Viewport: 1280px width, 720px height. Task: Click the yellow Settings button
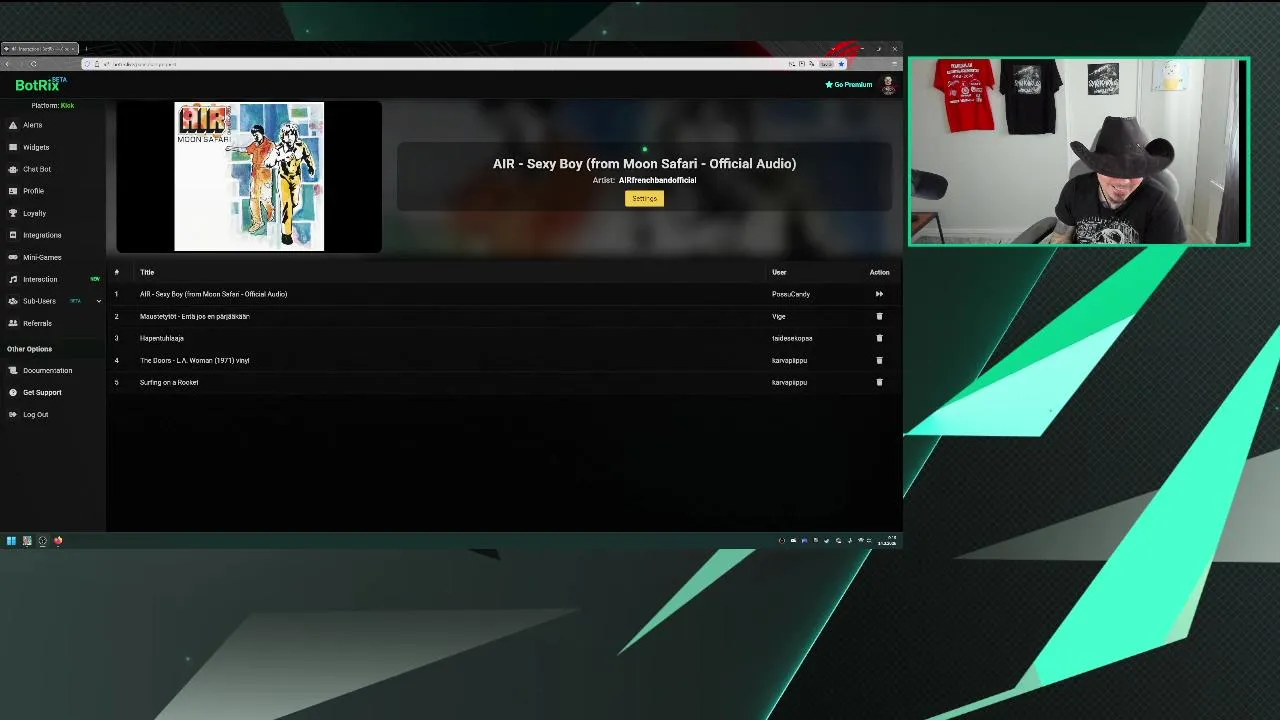pos(644,198)
